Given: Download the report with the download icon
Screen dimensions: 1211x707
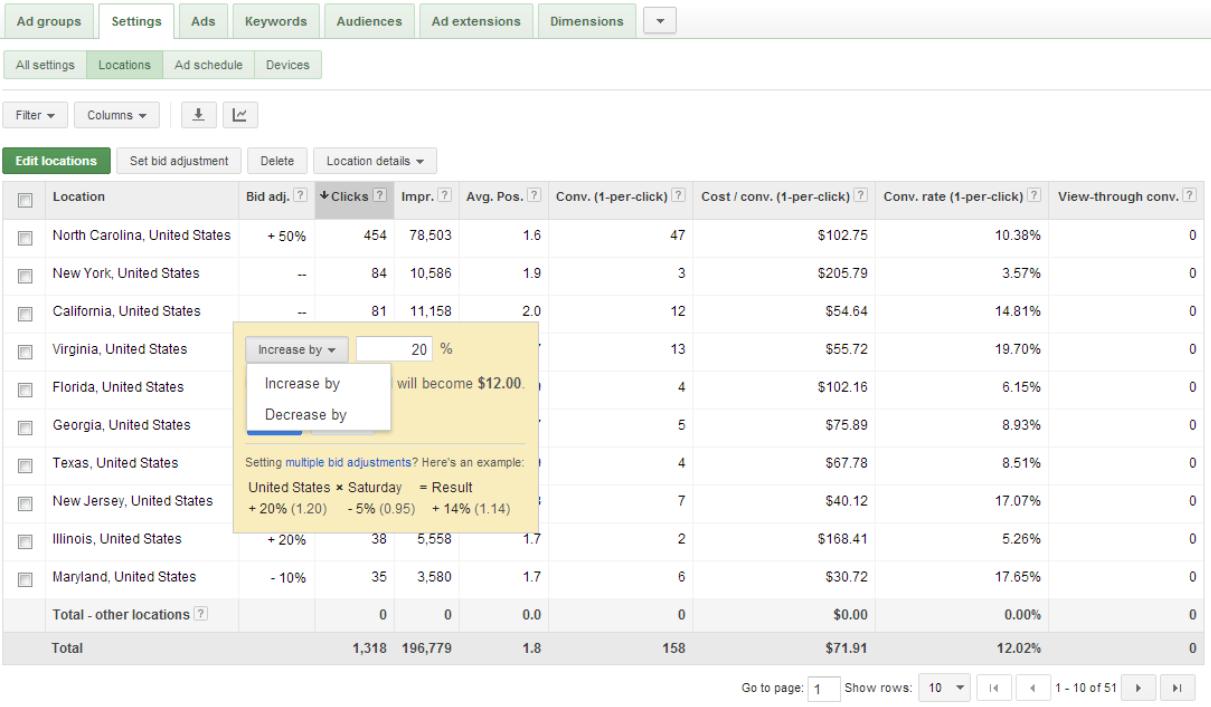Looking at the screenshot, I should 199,117.
